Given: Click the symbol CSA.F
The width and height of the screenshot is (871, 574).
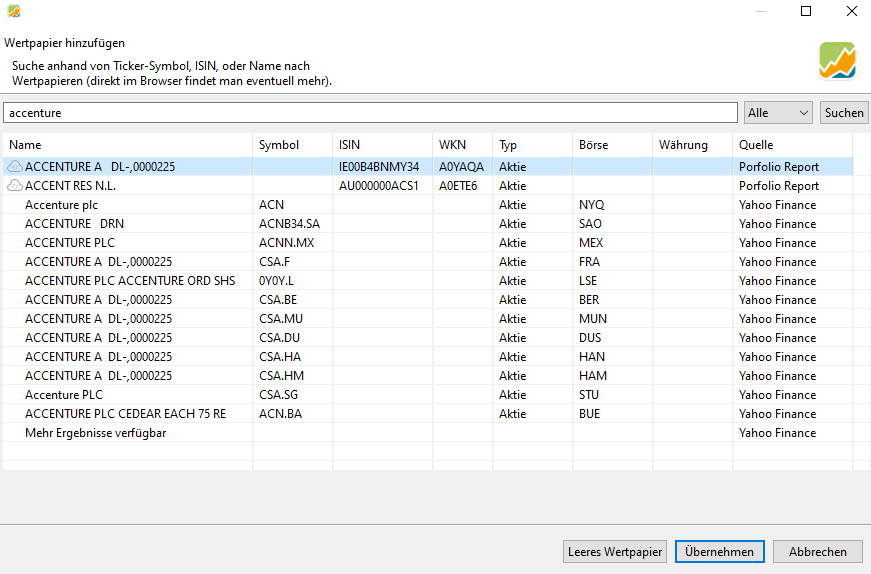Looking at the screenshot, I should [274, 262].
